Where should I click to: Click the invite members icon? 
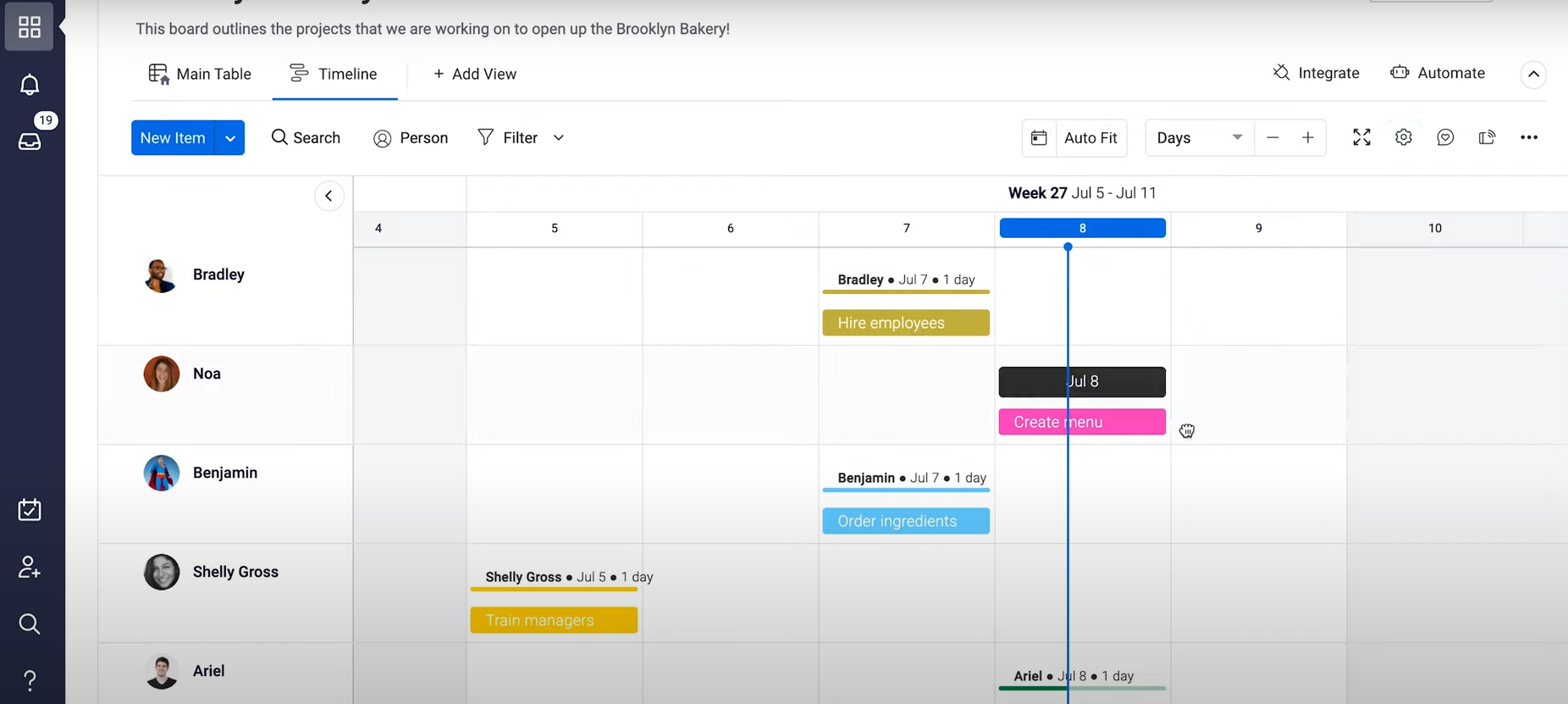tap(30, 567)
